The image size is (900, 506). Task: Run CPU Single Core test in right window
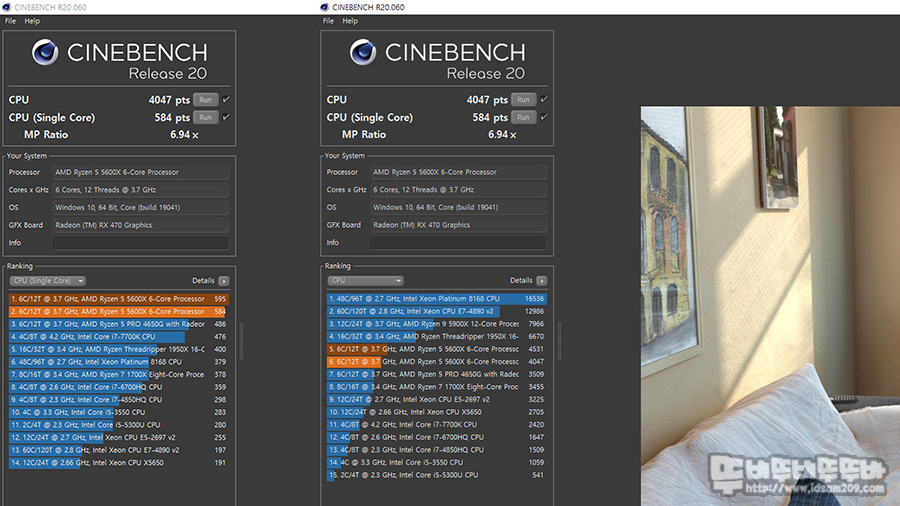coord(523,118)
